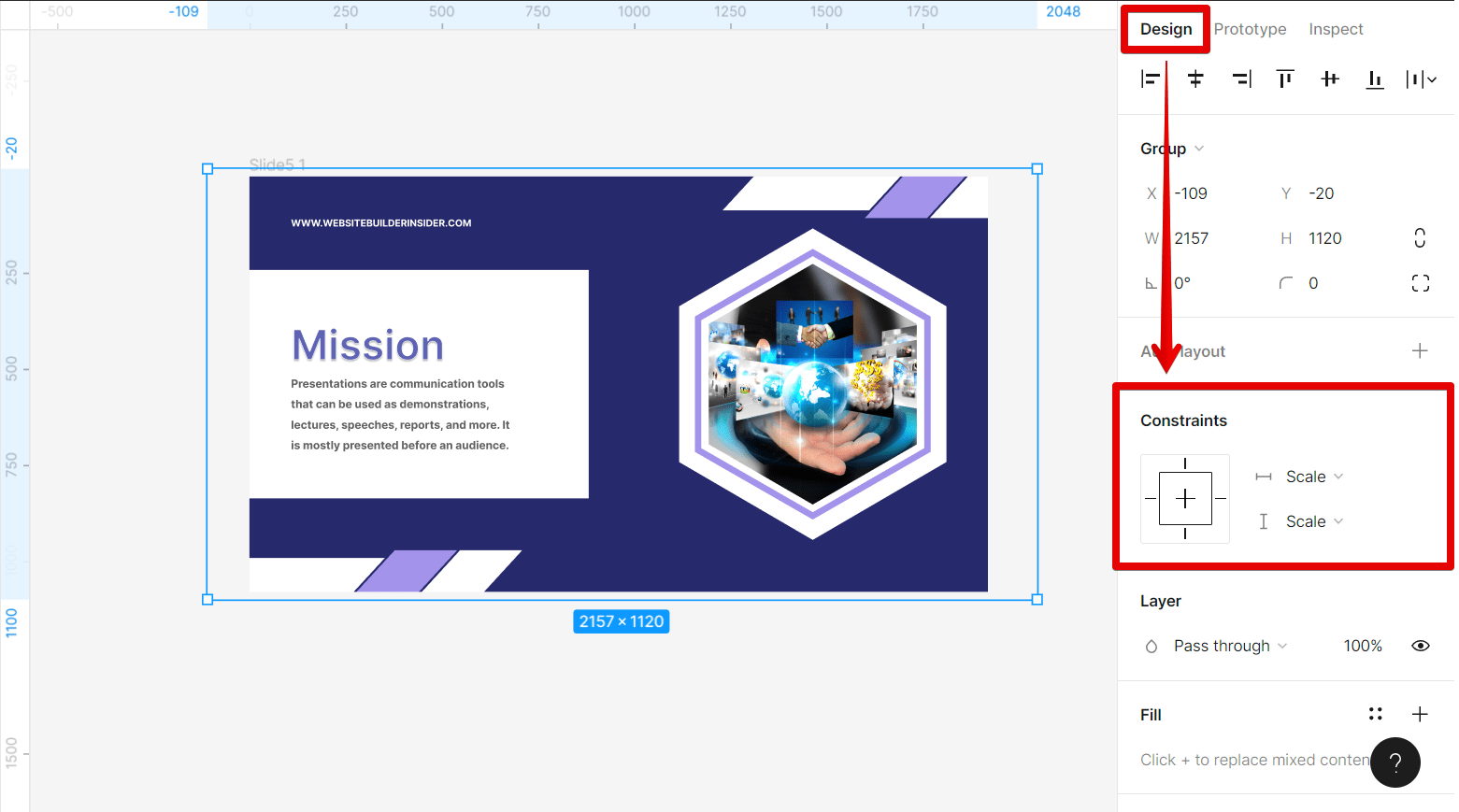
Task: Align selection to right edge
Action: [1241, 78]
